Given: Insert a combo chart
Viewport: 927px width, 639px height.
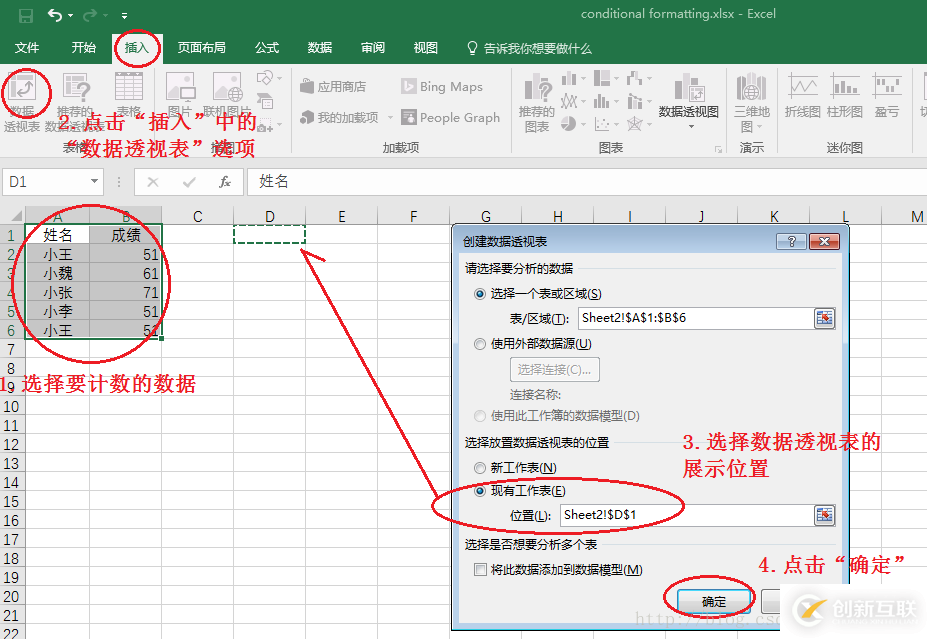Looking at the screenshot, I should 638,102.
